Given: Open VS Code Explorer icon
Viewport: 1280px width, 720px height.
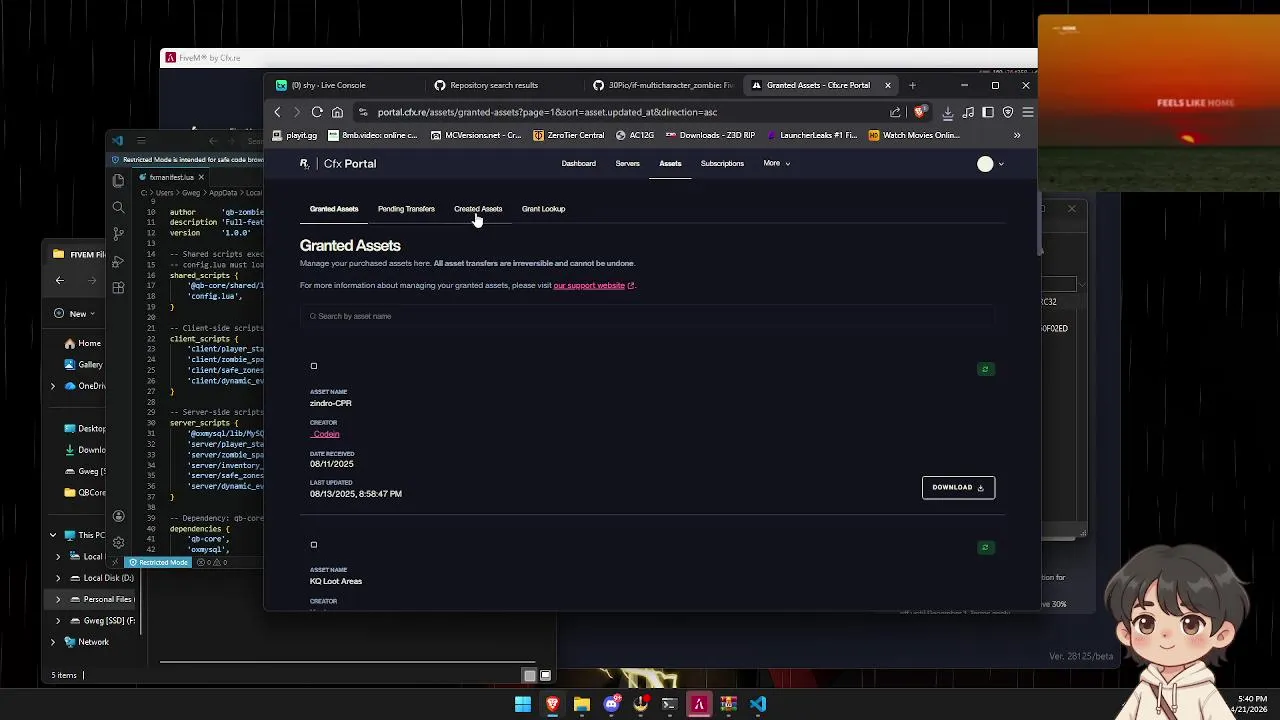Looking at the screenshot, I should (118, 180).
